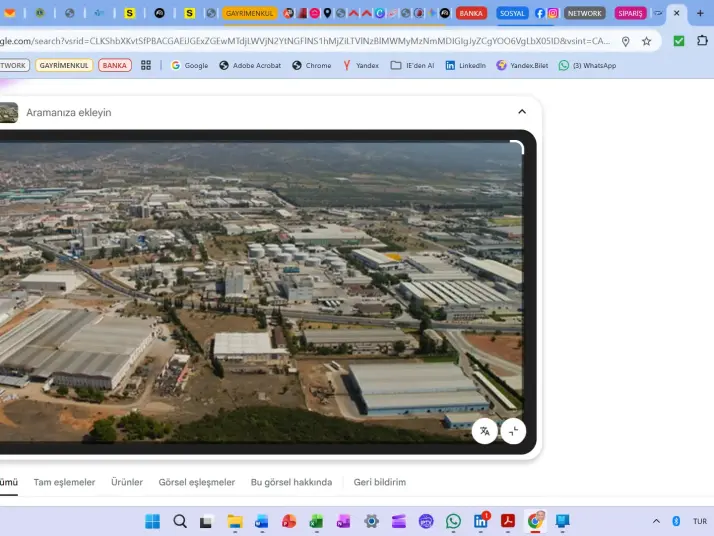Click the collapse image icon beside translate
This screenshot has width=714, height=536.
513,431
